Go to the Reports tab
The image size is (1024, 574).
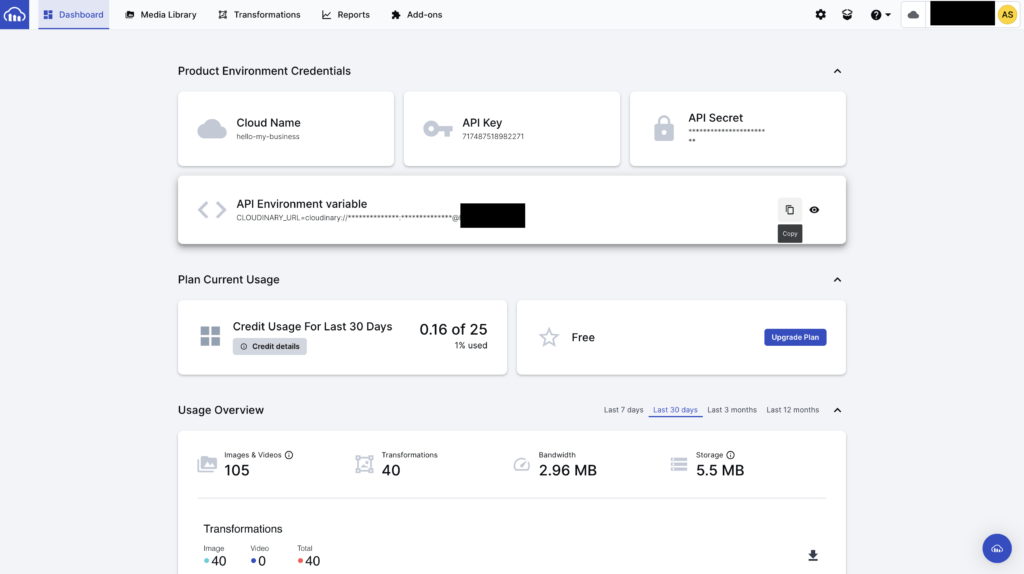click(x=346, y=14)
